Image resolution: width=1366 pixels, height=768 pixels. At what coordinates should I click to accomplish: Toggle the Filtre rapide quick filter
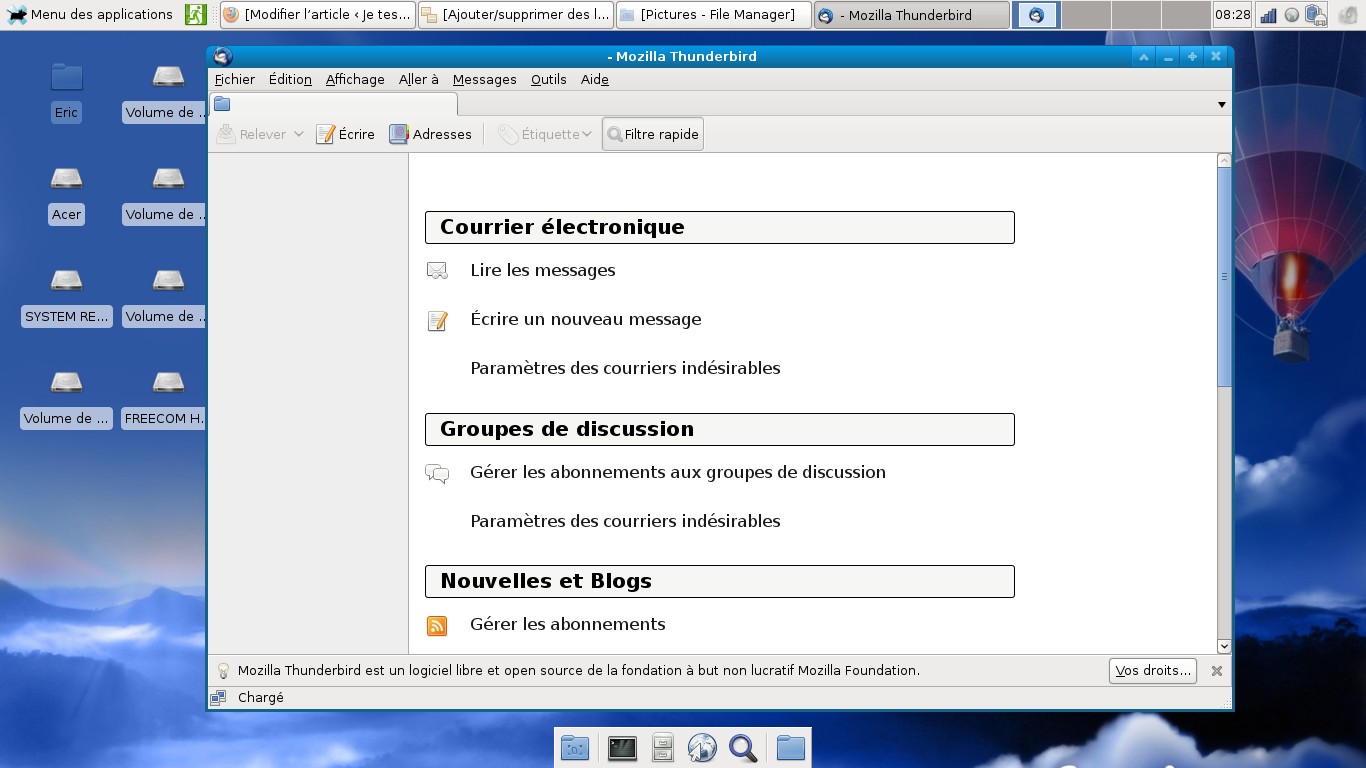click(x=653, y=134)
